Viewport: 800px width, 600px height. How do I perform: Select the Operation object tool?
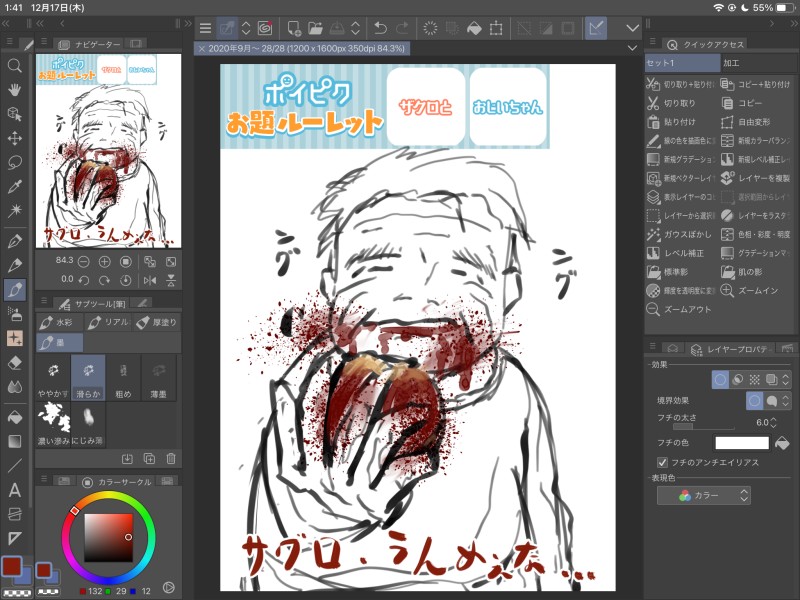[x=15, y=114]
